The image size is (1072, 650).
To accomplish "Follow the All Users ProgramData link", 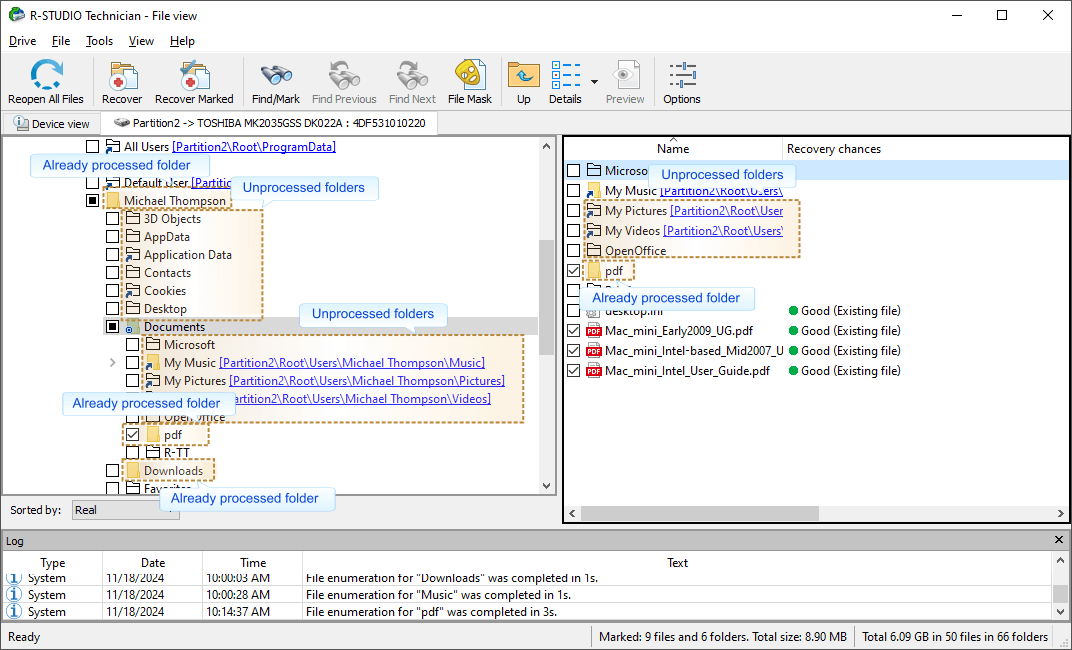I will click(254, 146).
